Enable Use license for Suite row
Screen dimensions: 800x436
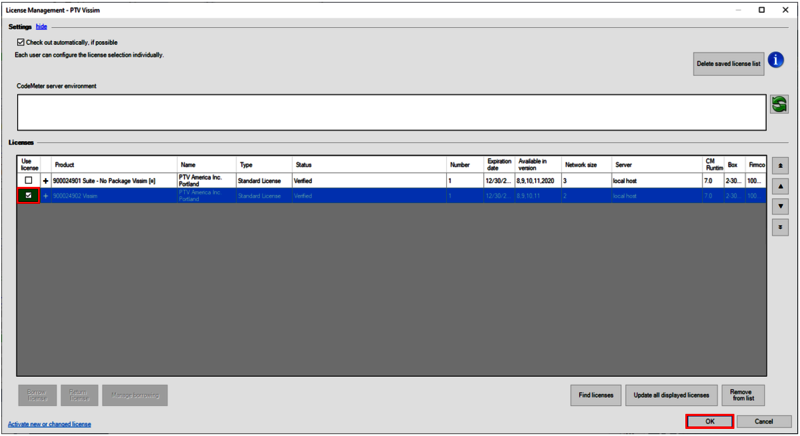point(28,181)
